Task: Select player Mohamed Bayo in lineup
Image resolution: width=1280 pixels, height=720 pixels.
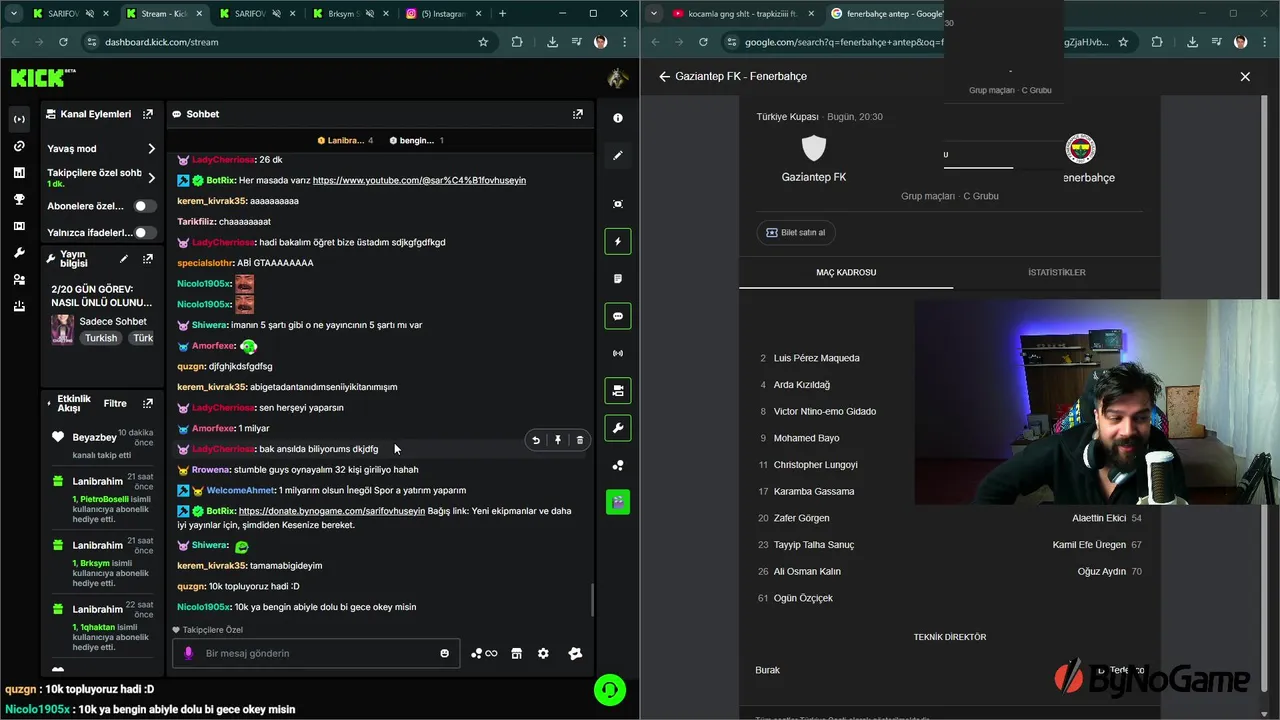Action: [807, 438]
